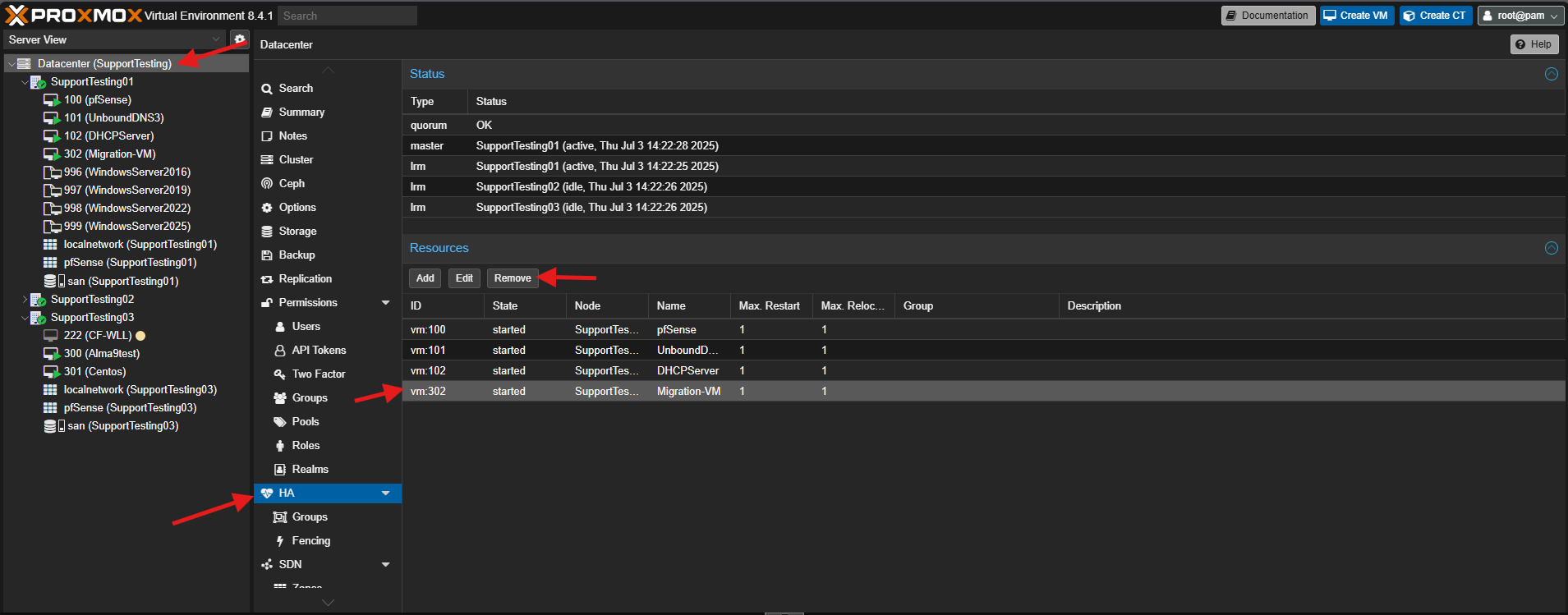This screenshot has width=1568, height=615.
Task: Click the HA heartbeat icon
Action: coord(267,493)
